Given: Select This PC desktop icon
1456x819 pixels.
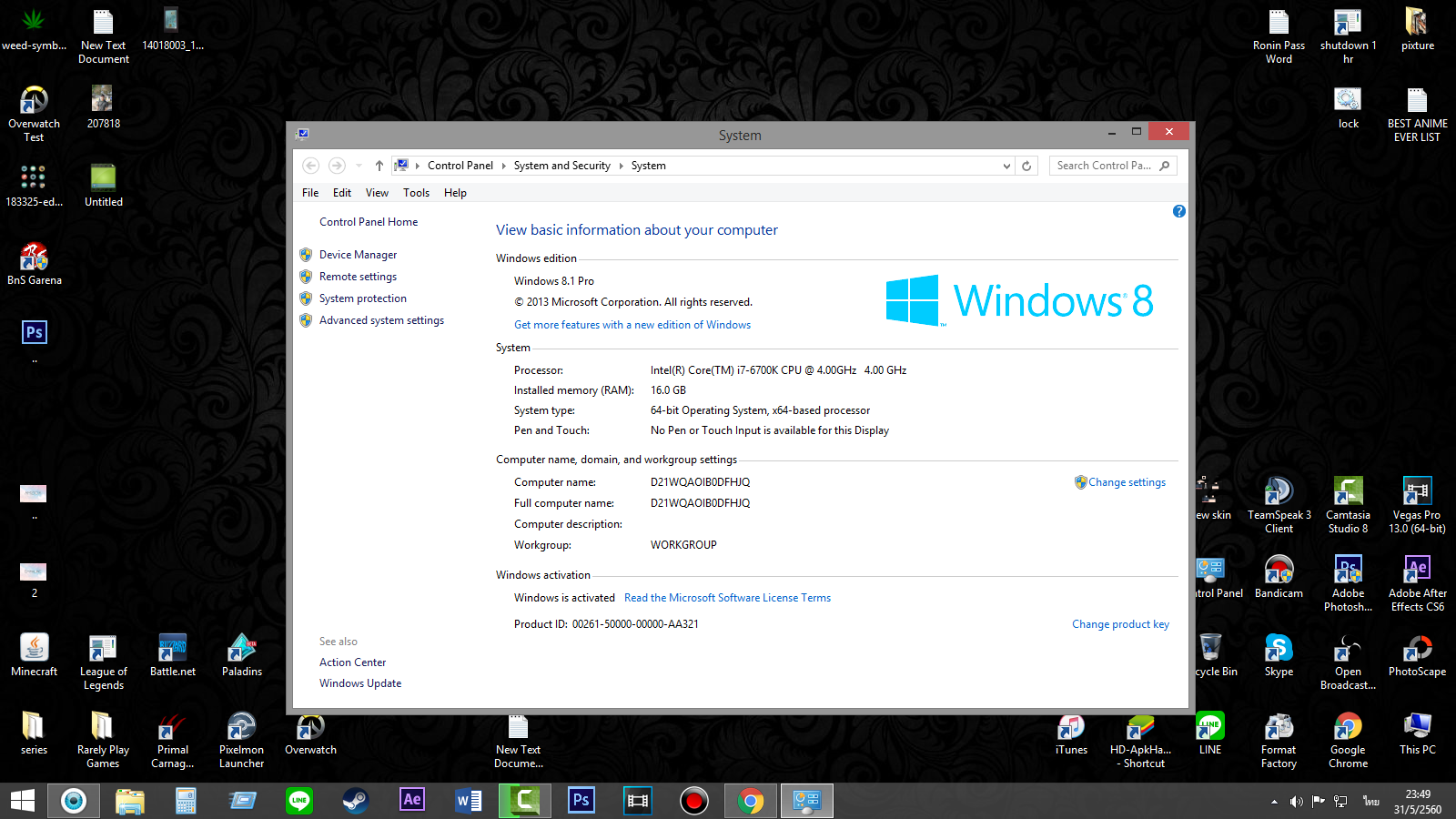Looking at the screenshot, I should pyautogui.click(x=1417, y=734).
